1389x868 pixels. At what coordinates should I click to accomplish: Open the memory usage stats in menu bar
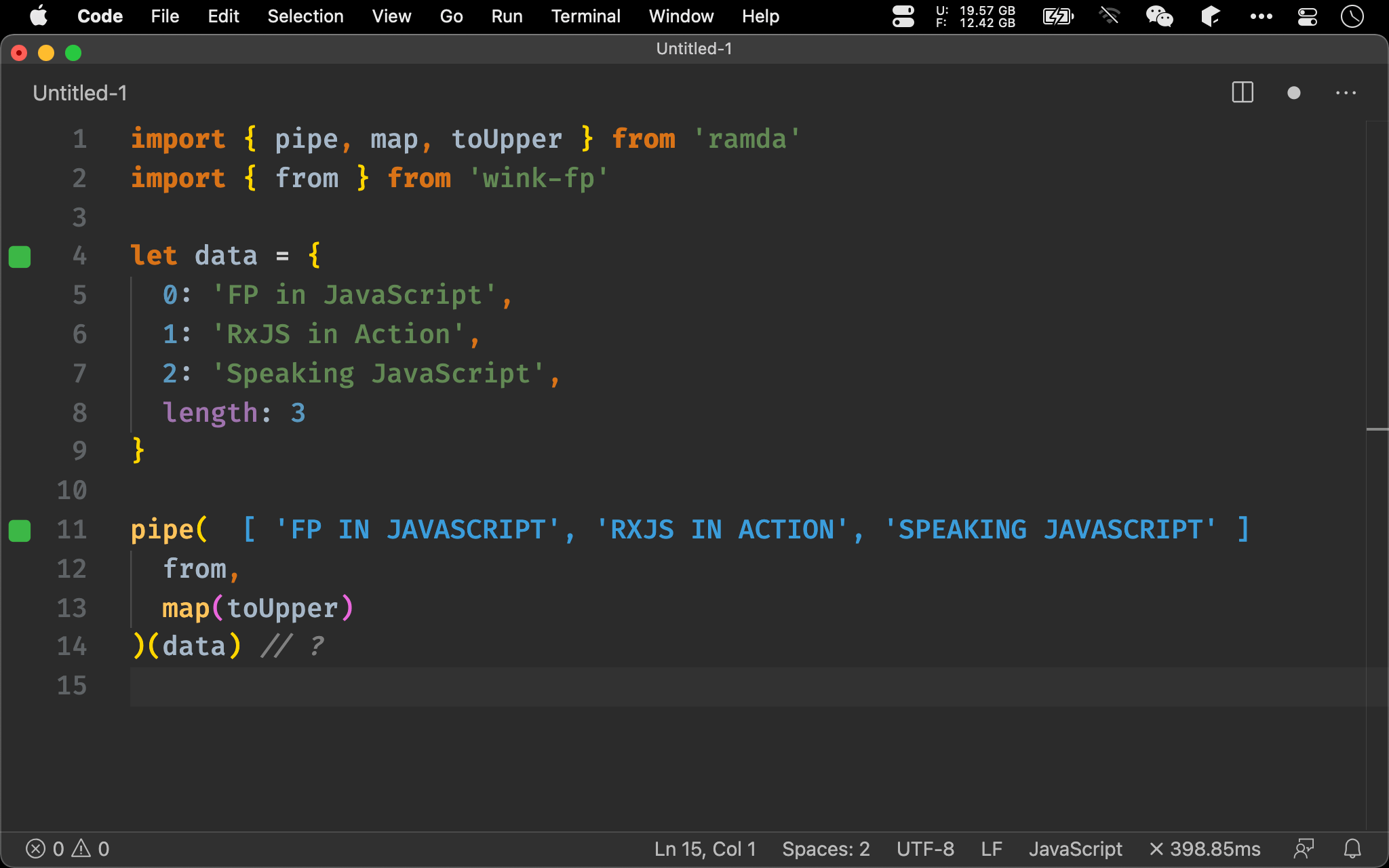coord(975,16)
